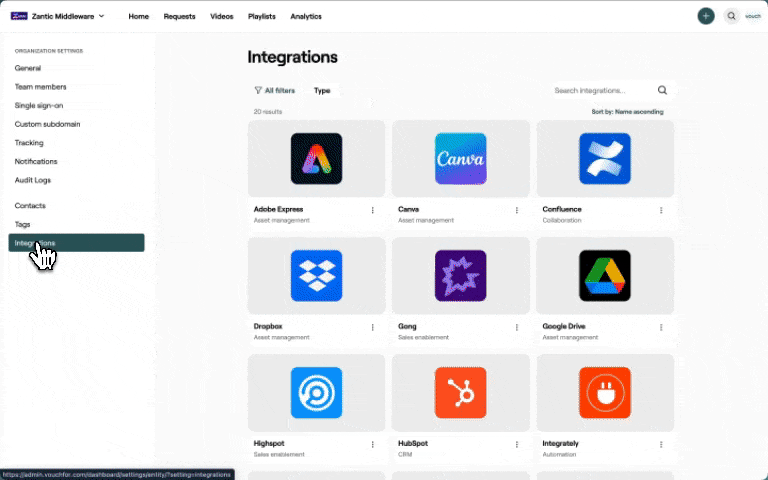Select the Integrately integration logo
Image resolution: width=768 pixels, height=480 pixels.
tap(605, 393)
